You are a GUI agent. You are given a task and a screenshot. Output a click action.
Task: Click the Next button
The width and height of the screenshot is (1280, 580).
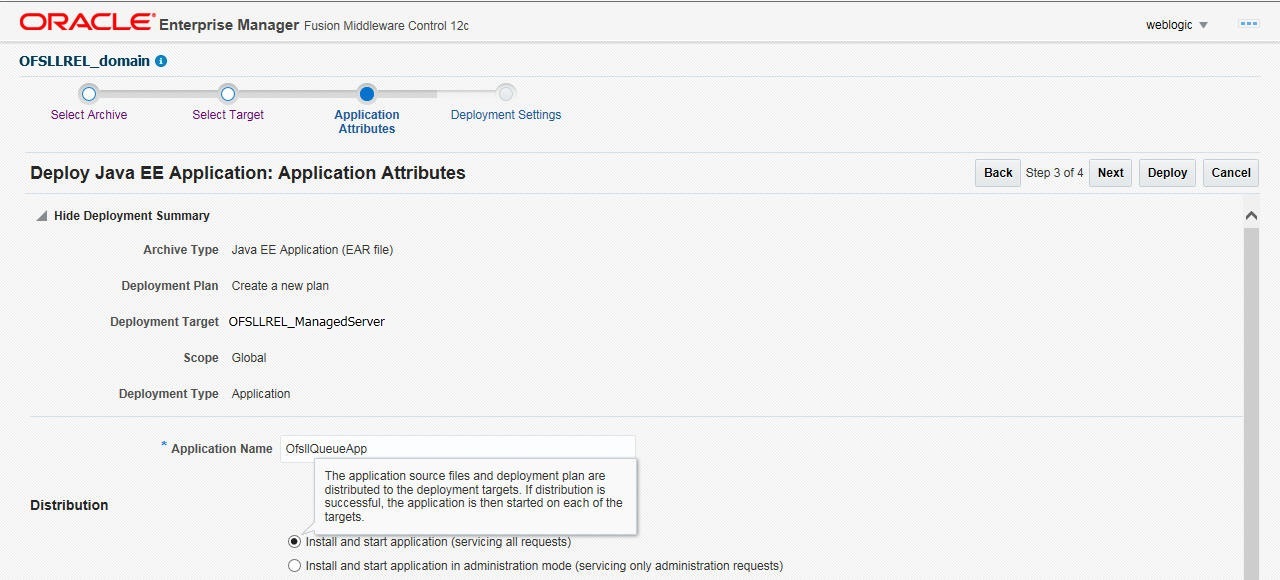click(x=1110, y=173)
